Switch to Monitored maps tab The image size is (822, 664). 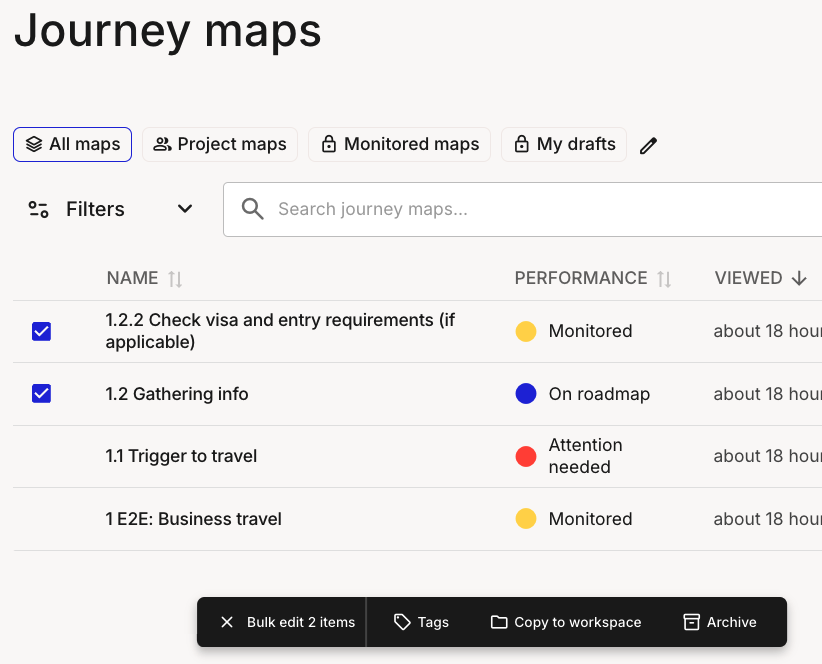[x=399, y=144]
